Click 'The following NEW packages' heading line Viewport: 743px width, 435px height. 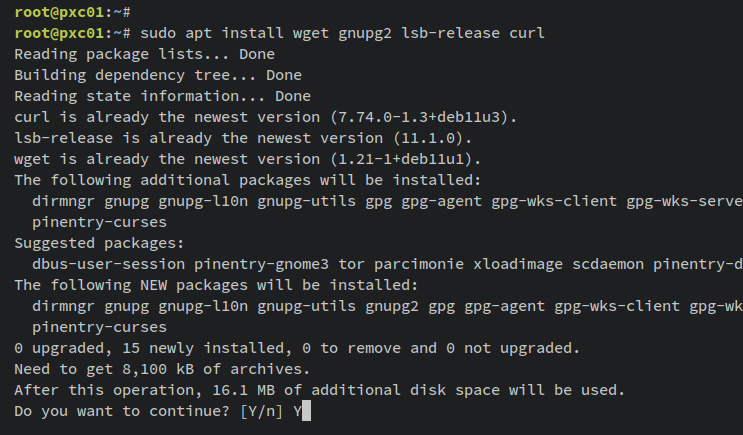point(216,285)
